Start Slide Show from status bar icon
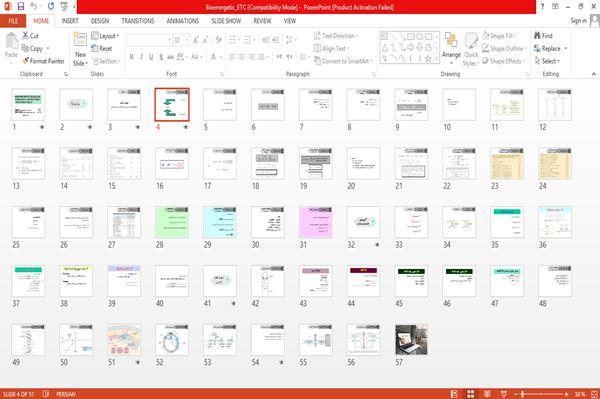This screenshot has width=600, height=399. (x=504, y=394)
